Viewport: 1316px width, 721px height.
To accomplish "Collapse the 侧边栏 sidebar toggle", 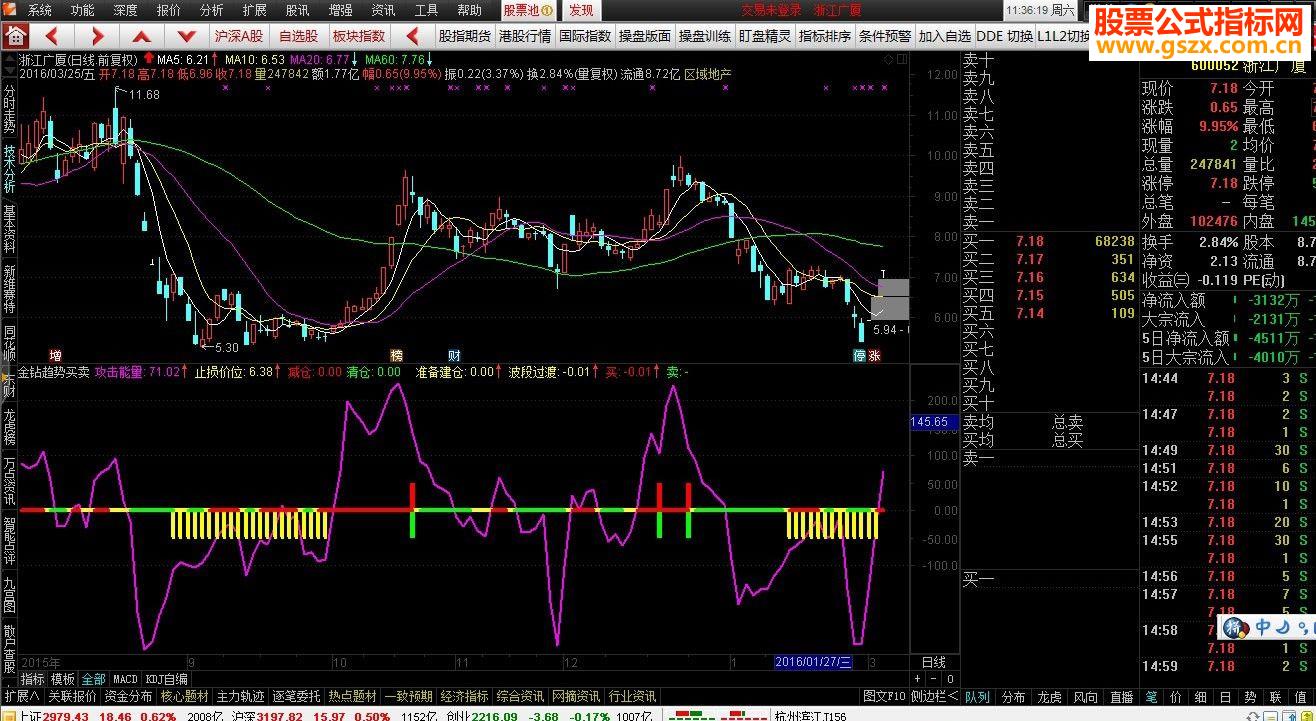I will [934, 696].
